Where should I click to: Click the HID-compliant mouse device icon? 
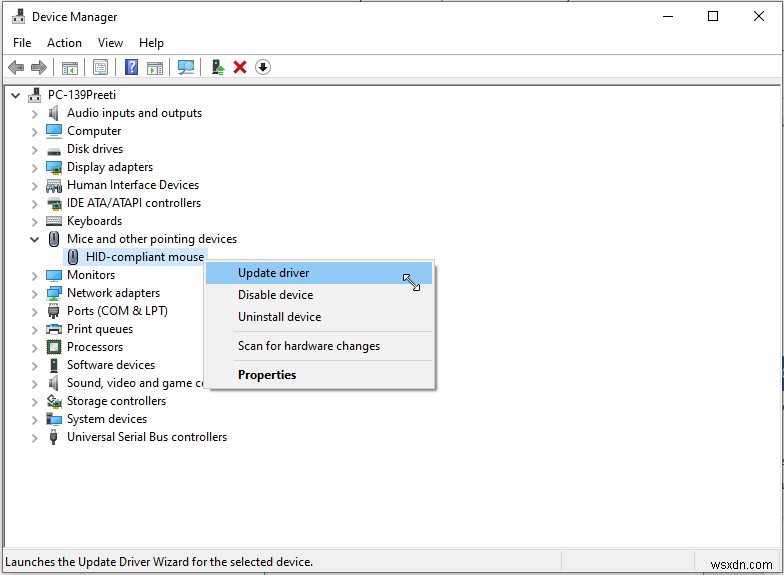tap(73, 257)
